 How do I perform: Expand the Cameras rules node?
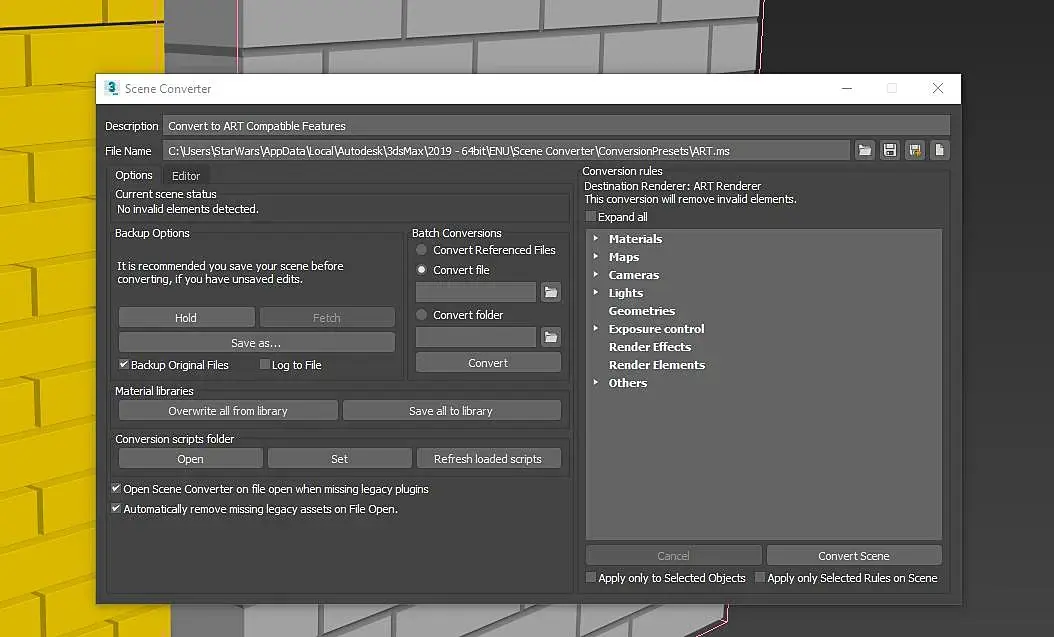[596, 274]
